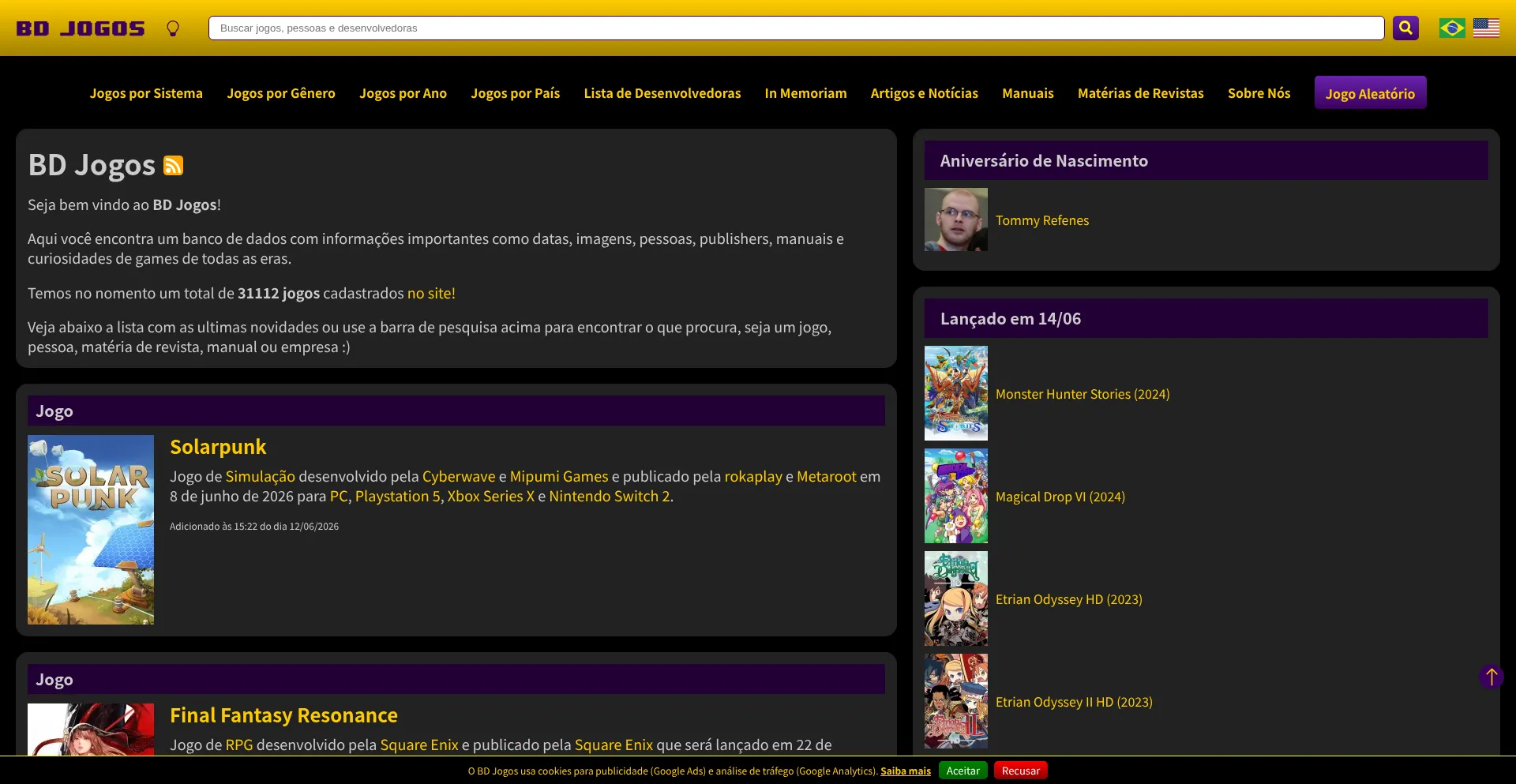Open Jogos por Sistema menu
This screenshot has width=1516, height=784.
click(146, 93)
